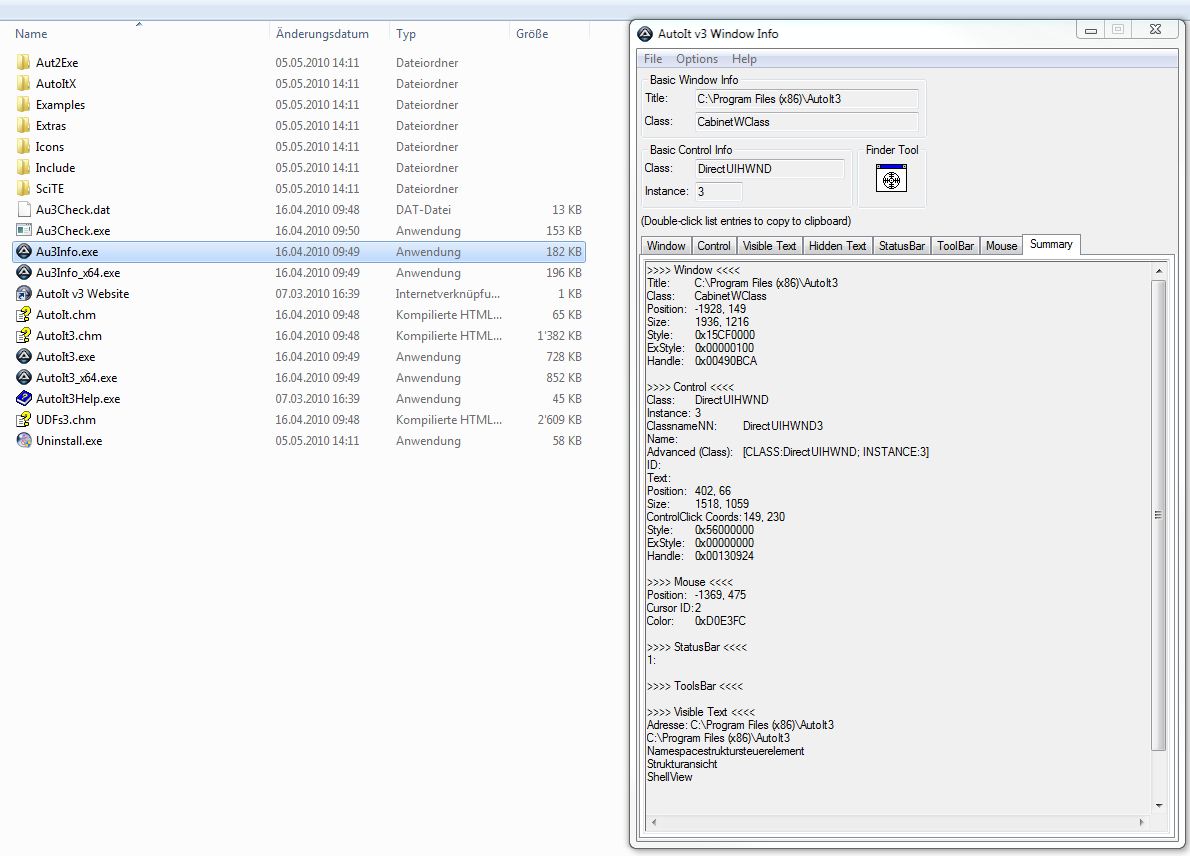This screenshot has width=1190, height=856.
Task: Select the Aut2Exe folder icon
Action: click(25, 63)
